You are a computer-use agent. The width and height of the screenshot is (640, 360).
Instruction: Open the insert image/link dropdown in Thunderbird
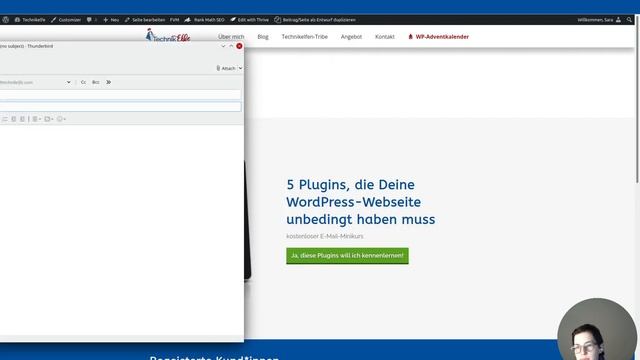pyautogui.click(x=49, y=119)
